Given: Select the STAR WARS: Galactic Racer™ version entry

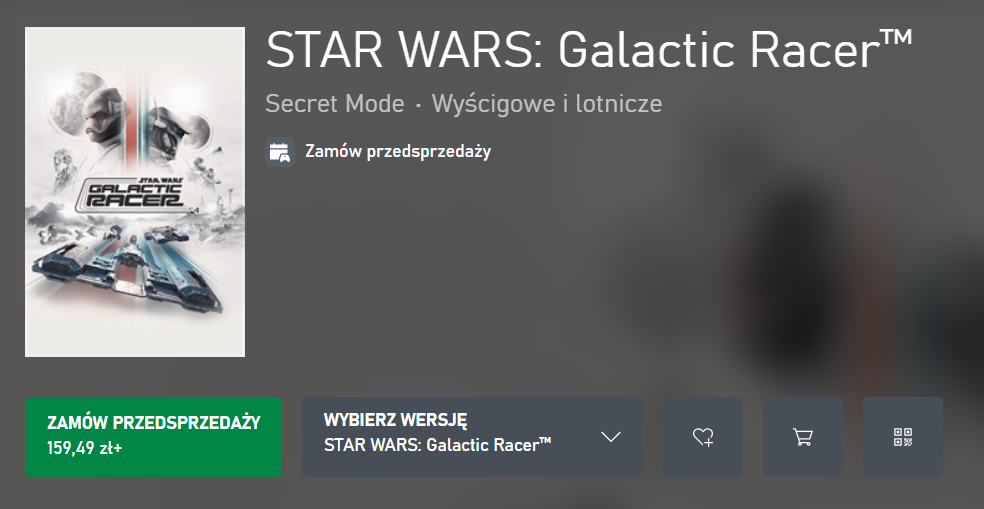Looking at the screenshot, I should (x=437, y=445).
